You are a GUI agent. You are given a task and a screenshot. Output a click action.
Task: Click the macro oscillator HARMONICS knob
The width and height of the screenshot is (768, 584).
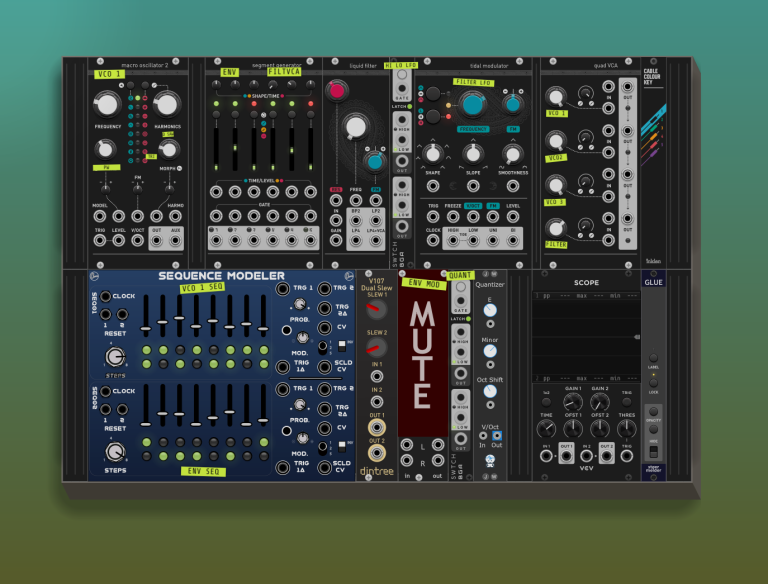(167, 104)
